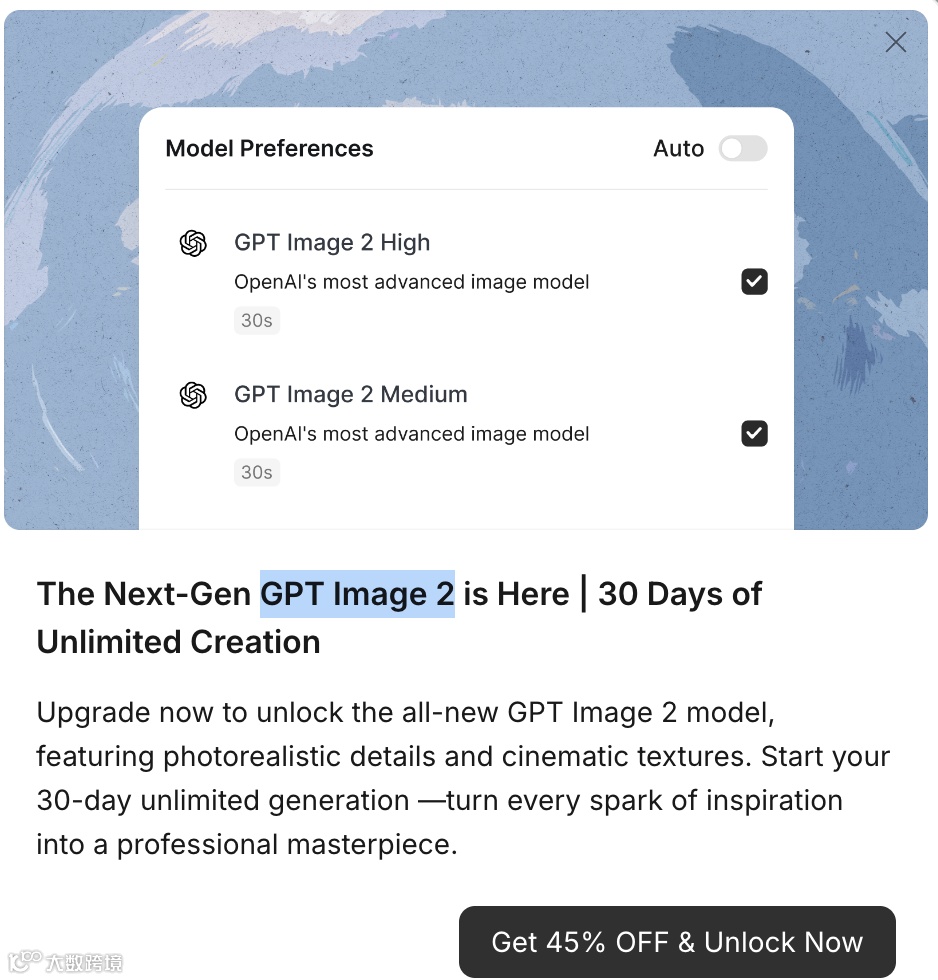This screenshot has height=980, width=938.
Task: Uncheck the GPT Image 2 High checkbox
Action: (x=754, y=281)
